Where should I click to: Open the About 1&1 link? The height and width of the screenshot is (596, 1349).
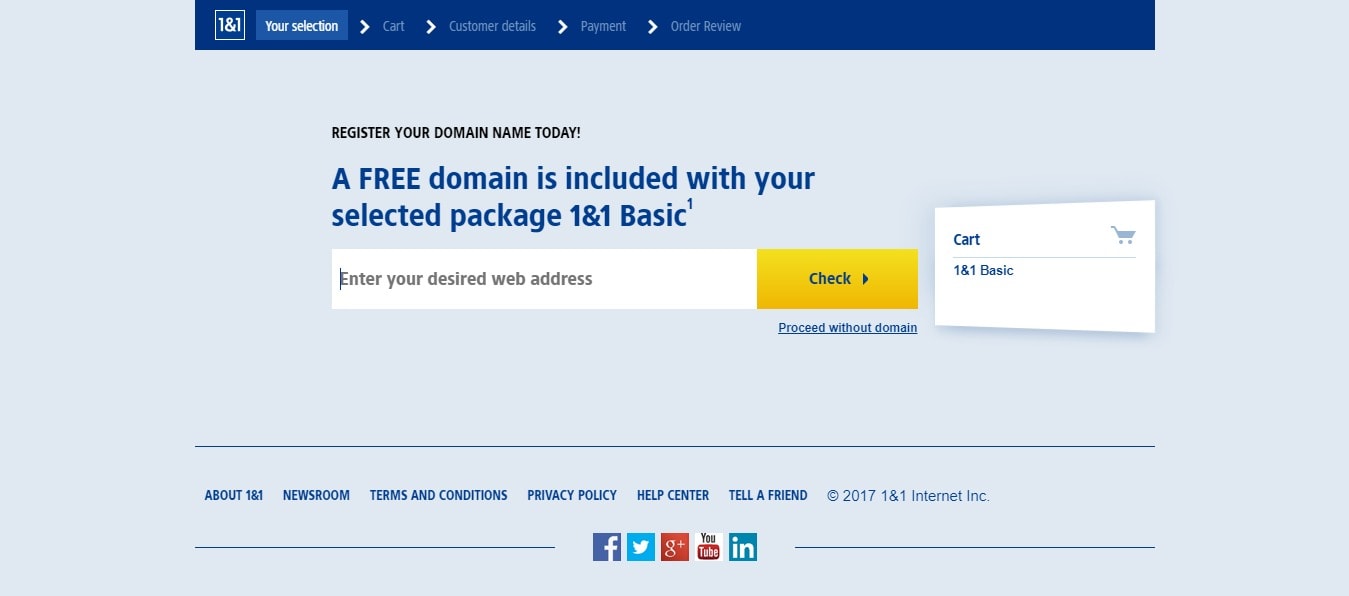234,495
